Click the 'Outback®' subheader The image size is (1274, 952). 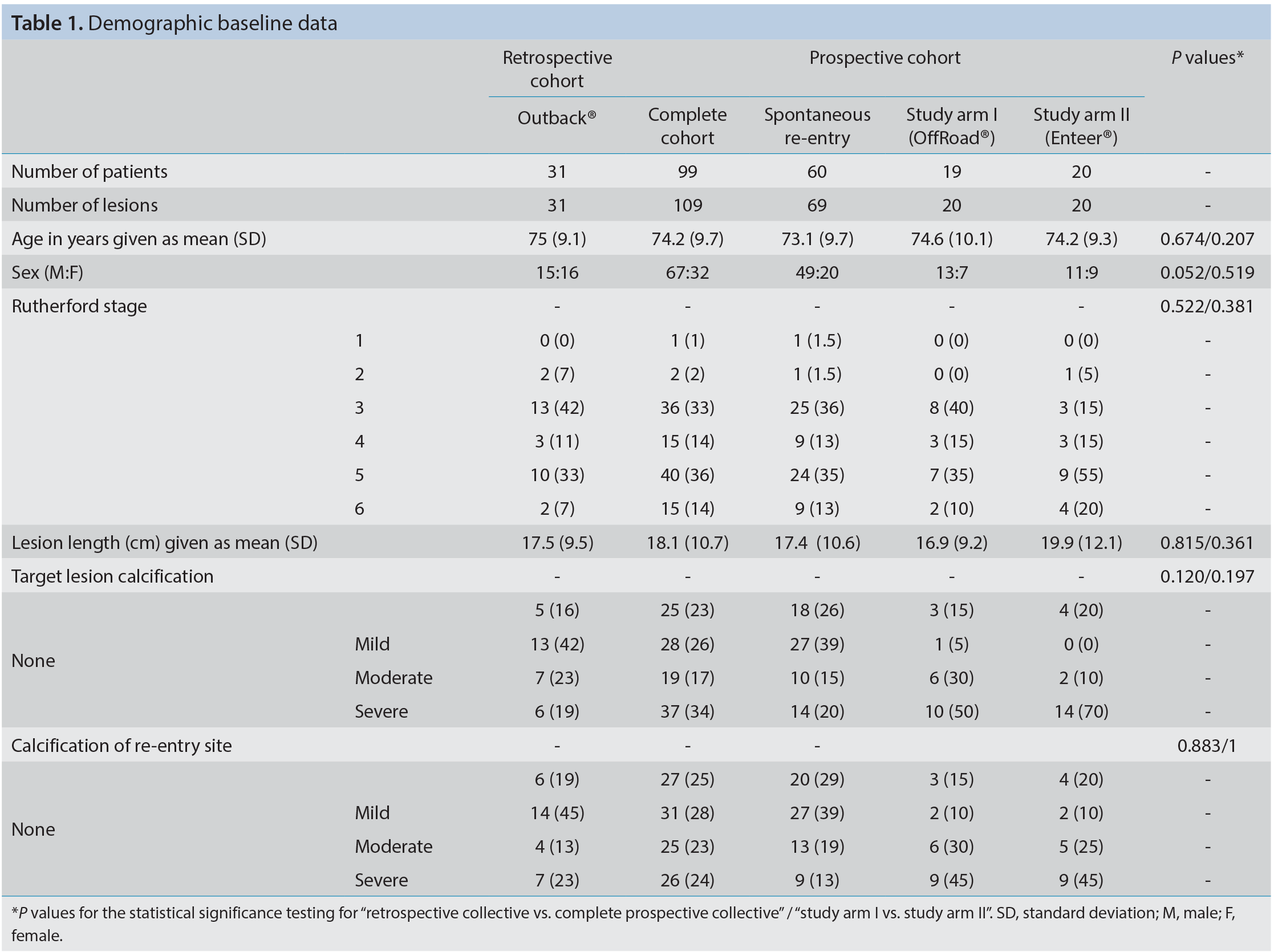(557, 117)
